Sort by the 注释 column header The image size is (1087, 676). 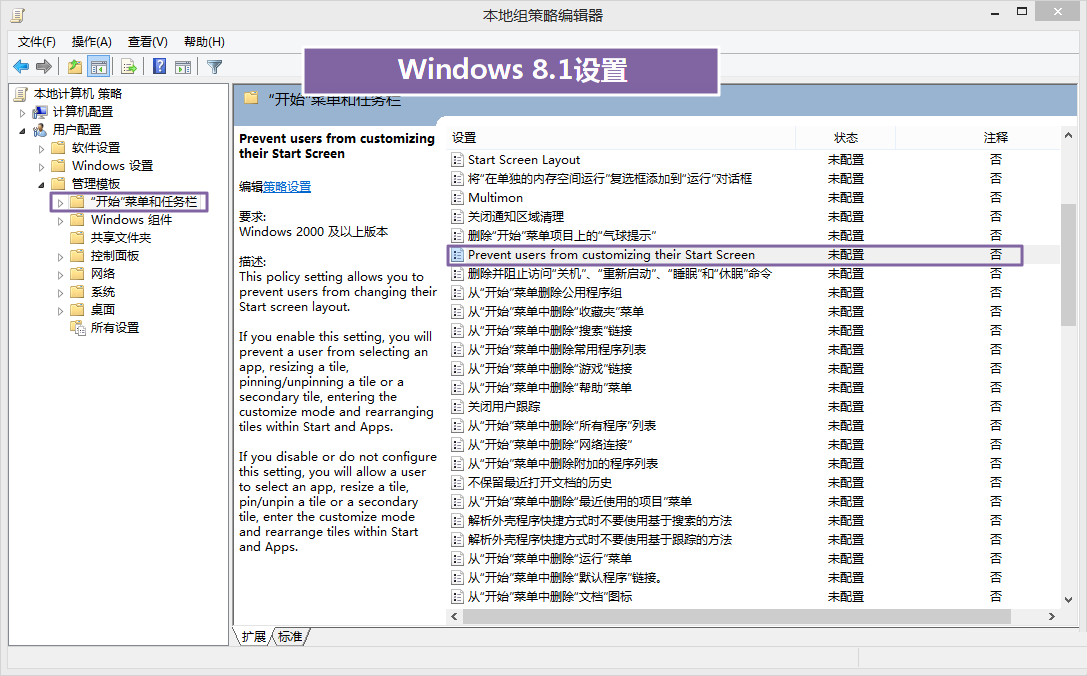pyautogui.click(x=995, y=137)
